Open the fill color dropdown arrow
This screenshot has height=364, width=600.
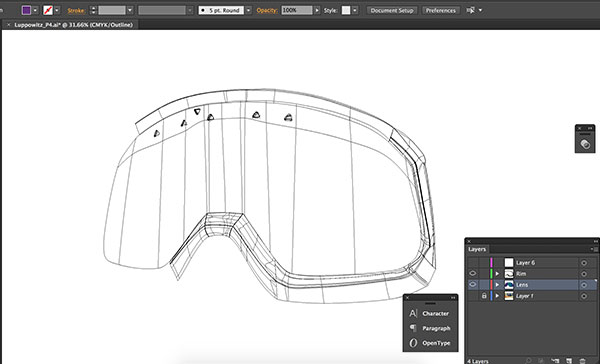point(35,10)
